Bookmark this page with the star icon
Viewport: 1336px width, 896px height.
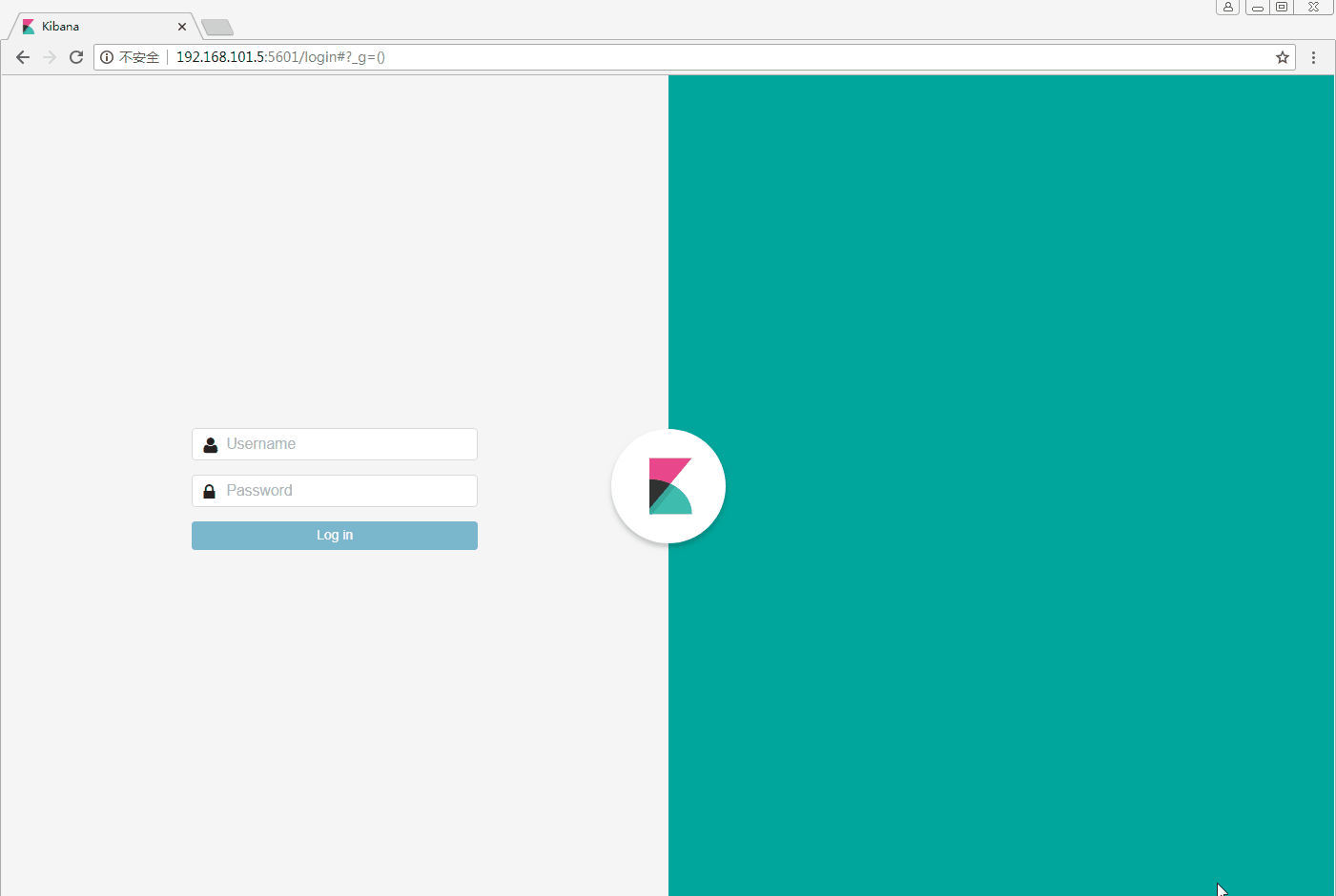coord(1283,57)
